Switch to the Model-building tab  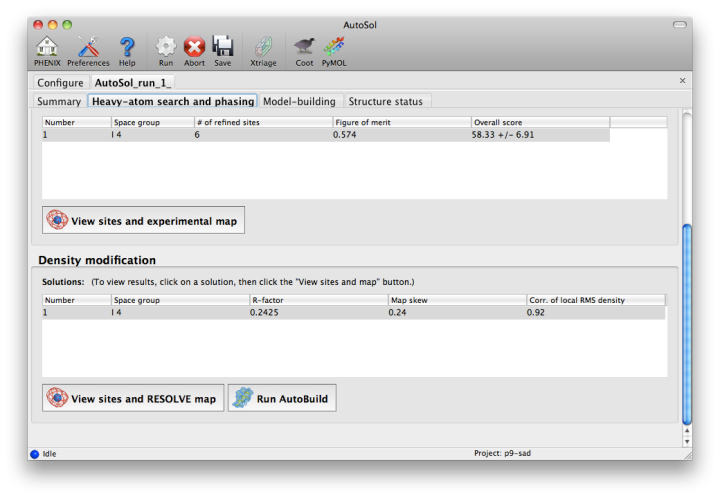(x=300, y=101)
